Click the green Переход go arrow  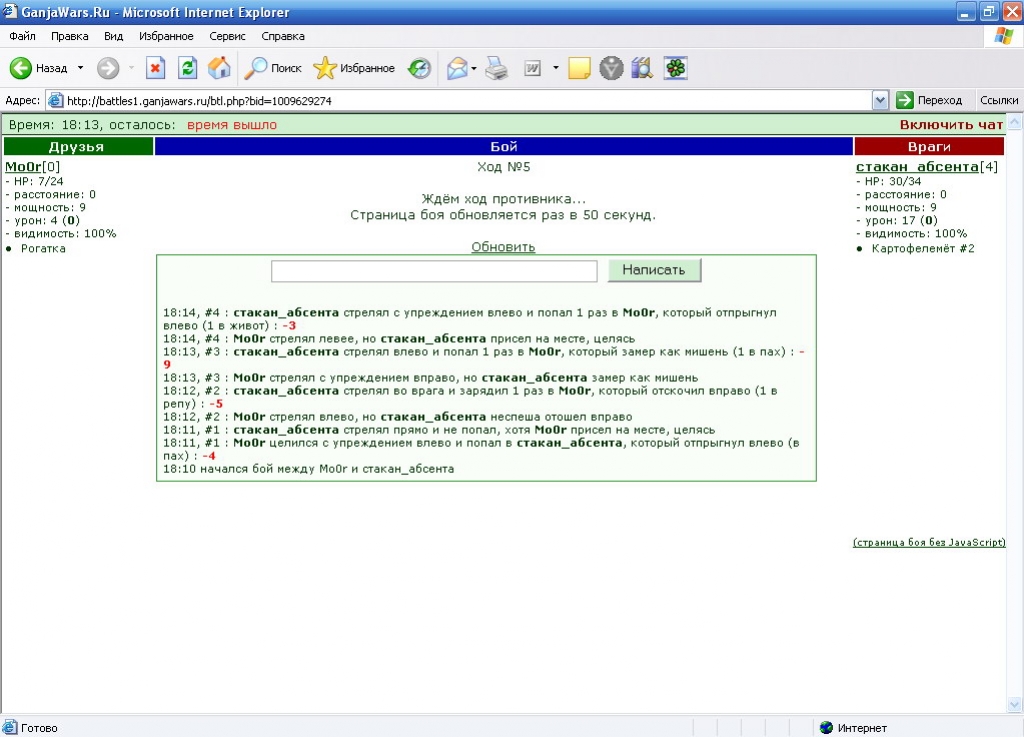[x=904, y=100]
